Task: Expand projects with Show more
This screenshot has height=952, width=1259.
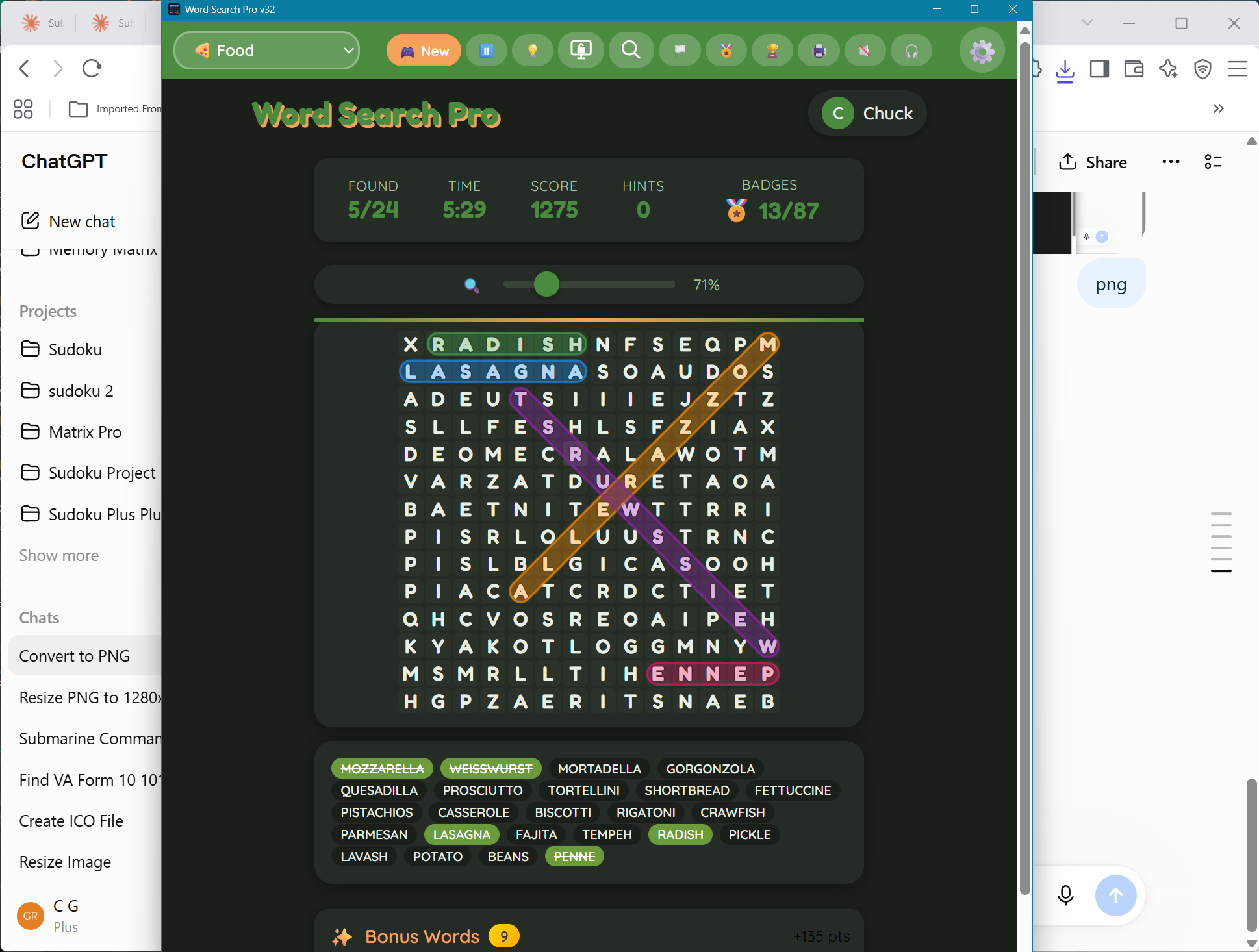Action: (59, 555)
